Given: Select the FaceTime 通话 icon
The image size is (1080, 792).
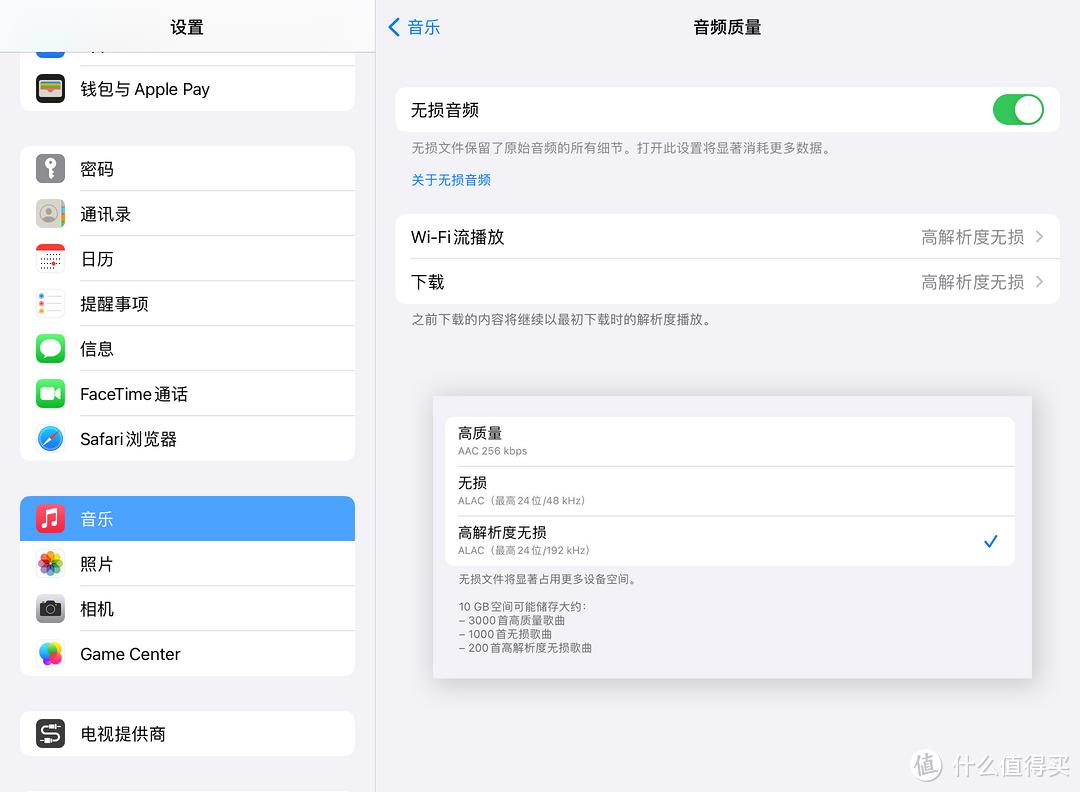Looking at the screenshot, I should [51, 393].
